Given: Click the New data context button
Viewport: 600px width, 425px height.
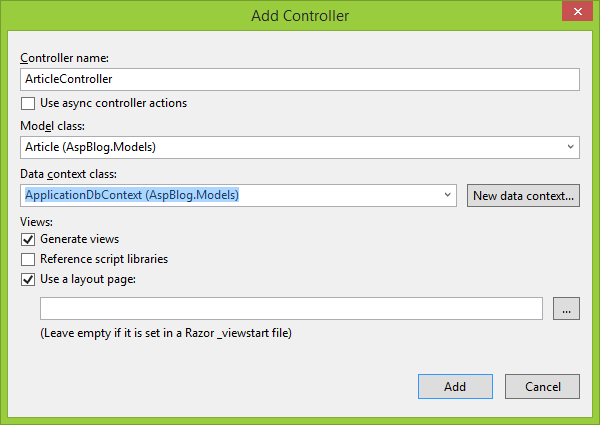Looking at the screenshot, I should [523, 195].
